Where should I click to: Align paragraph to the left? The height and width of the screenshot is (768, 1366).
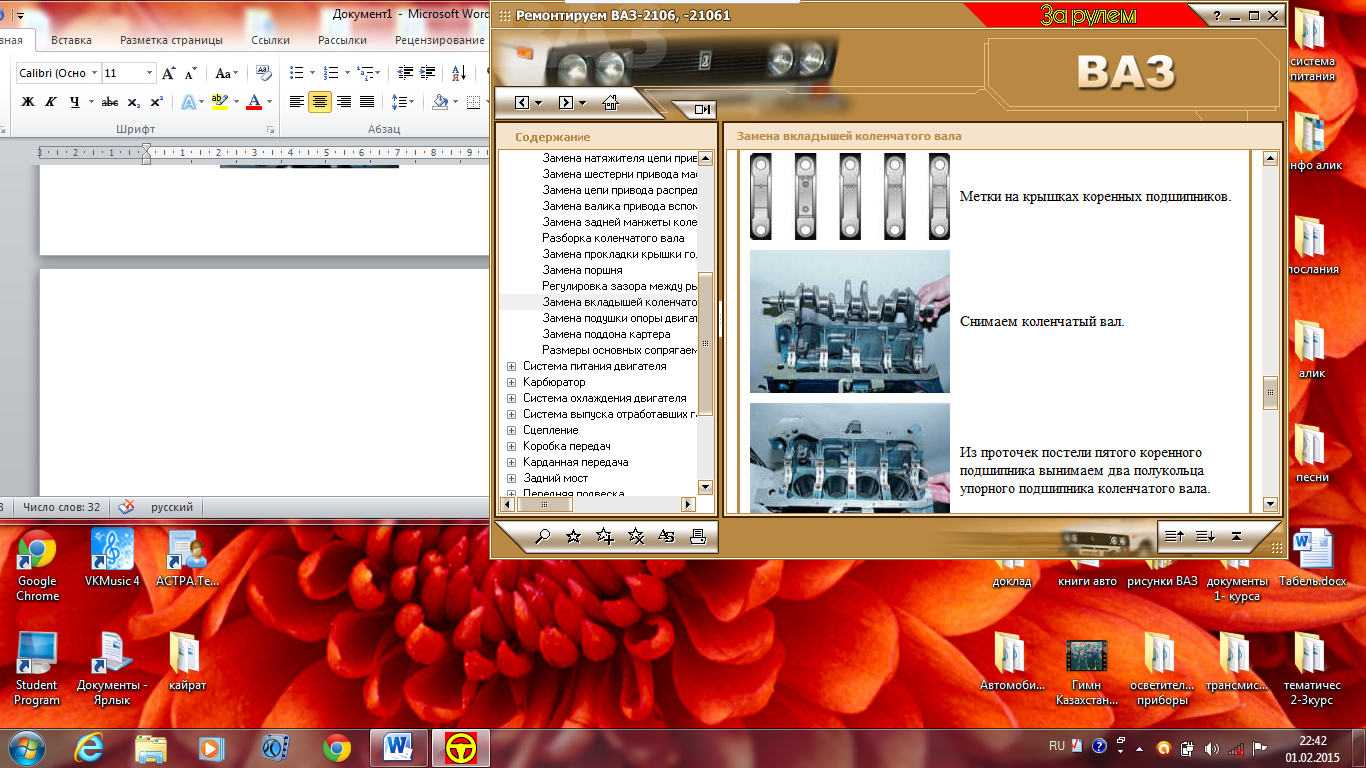tap(296, 102)
